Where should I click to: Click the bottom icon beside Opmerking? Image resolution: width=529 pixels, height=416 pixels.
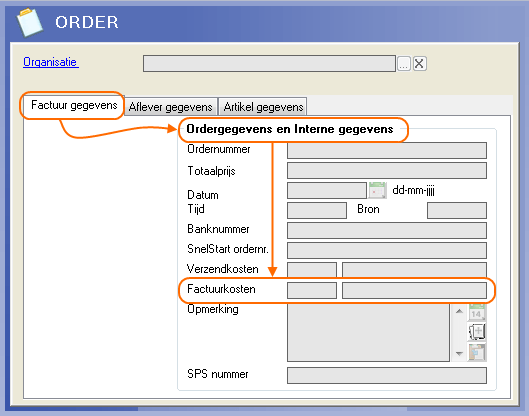click(477, 352)
